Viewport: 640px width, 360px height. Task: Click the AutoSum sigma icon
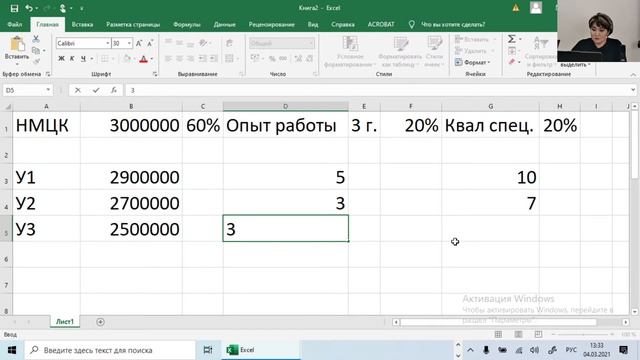pos(511,39)
